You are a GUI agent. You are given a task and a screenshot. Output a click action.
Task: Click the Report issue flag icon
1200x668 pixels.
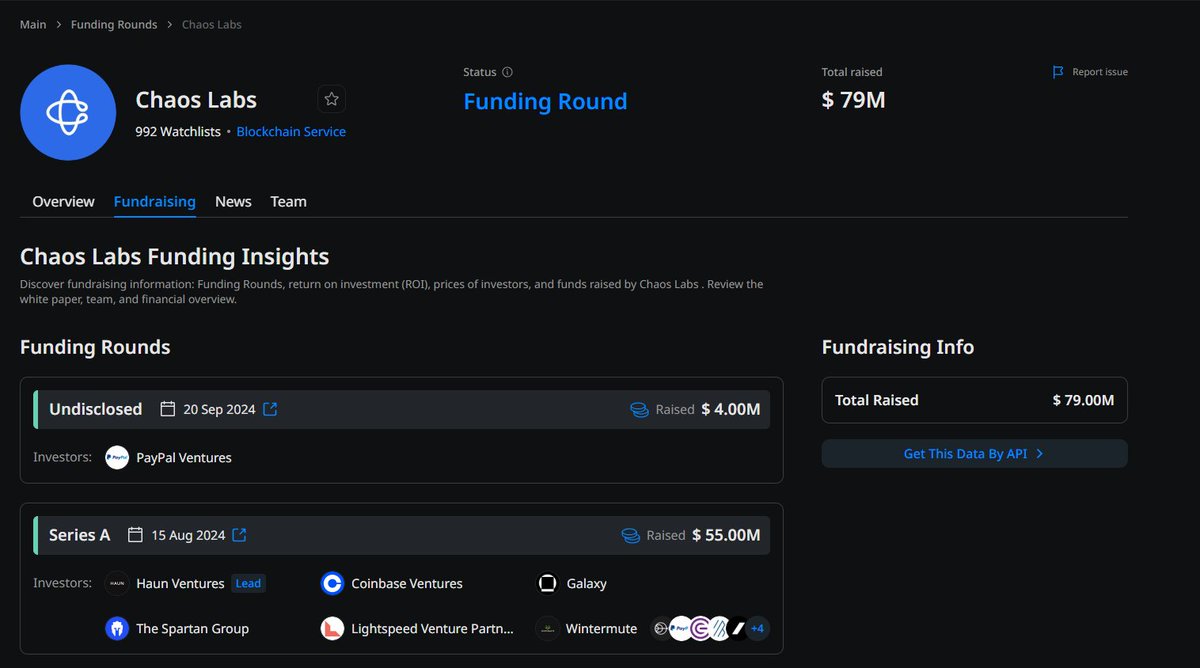pyautogui.click(x=1058, y=72)
